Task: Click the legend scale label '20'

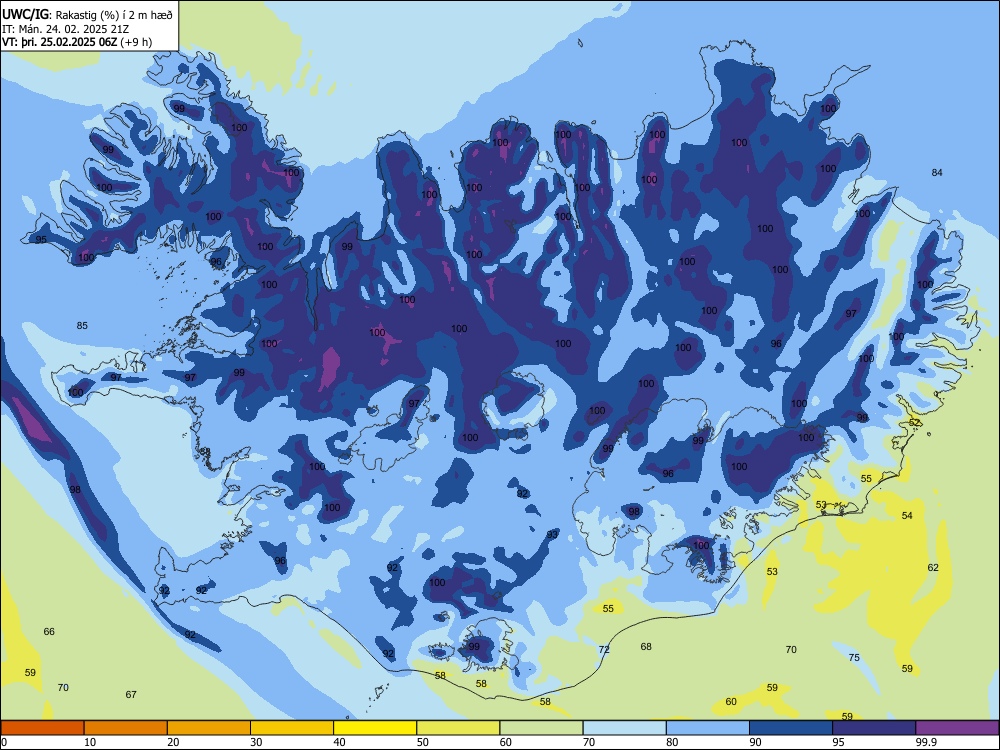Action: point(173,742)
